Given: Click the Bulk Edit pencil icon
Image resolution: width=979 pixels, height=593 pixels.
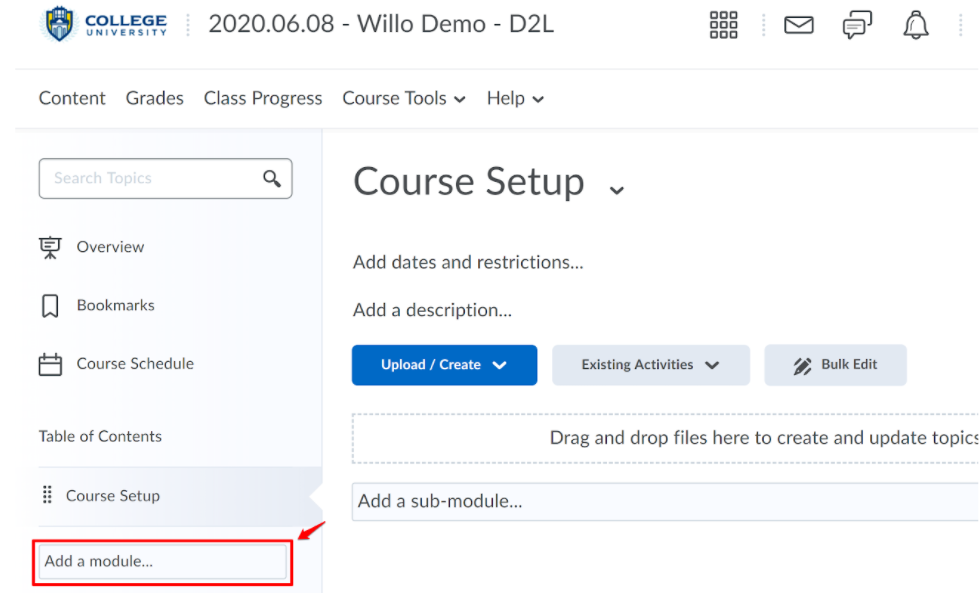Looking at the screenshot, I should pyautogui.click(x=802, y=366).
